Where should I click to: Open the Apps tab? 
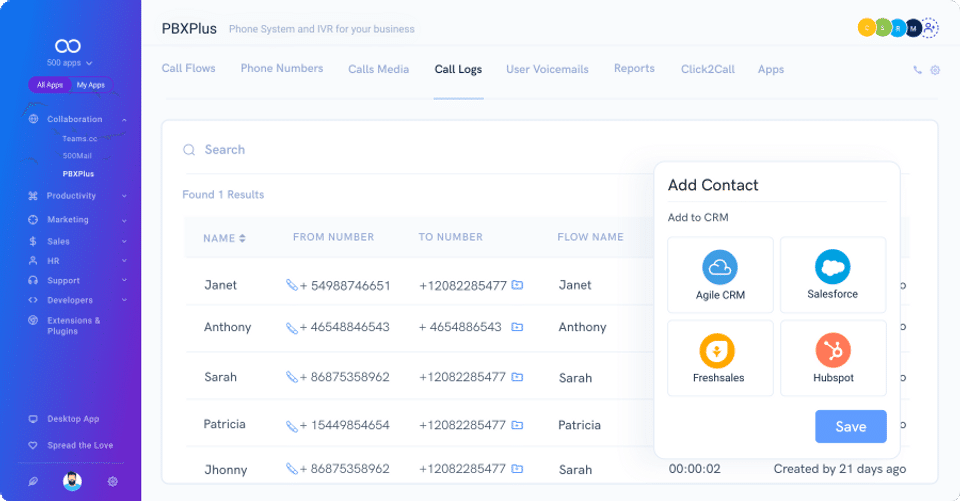pos(771,70)
